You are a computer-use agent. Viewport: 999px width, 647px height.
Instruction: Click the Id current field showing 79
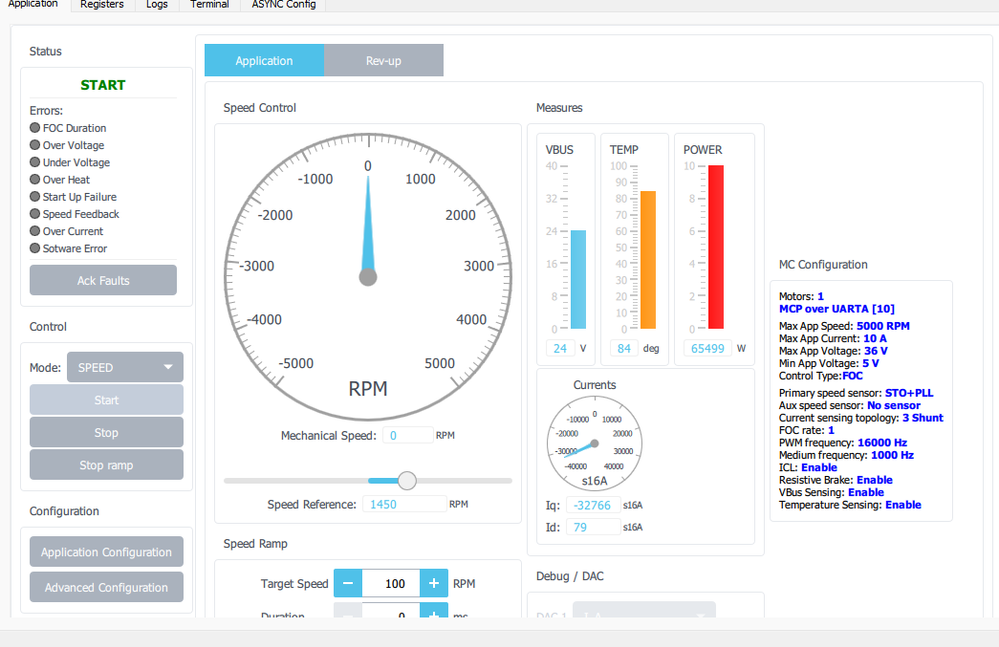coord(593,527)
